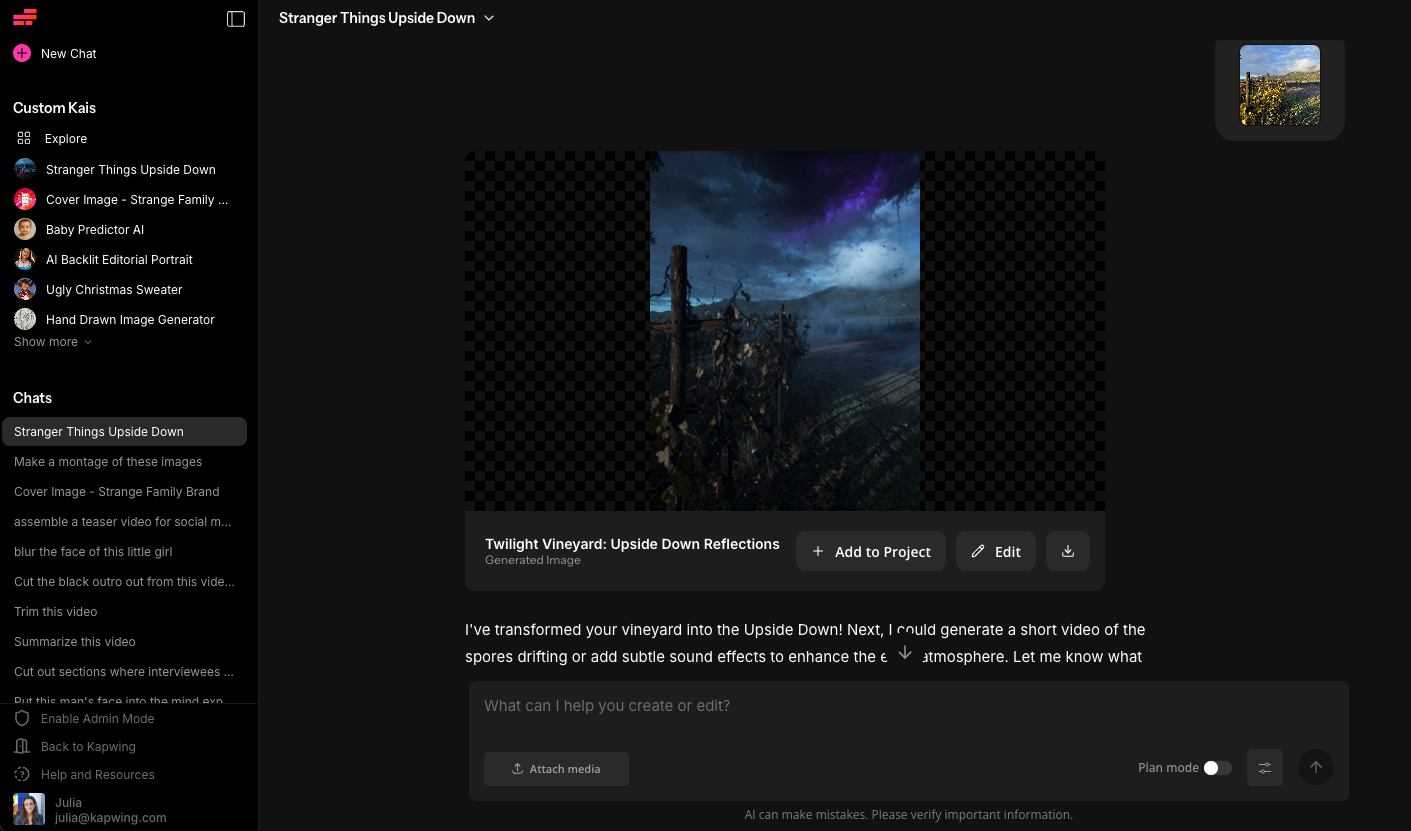This screenshot has height=831, width=1411.
Task: Open the chat settings sliders icon
Action: (1264, 768)
